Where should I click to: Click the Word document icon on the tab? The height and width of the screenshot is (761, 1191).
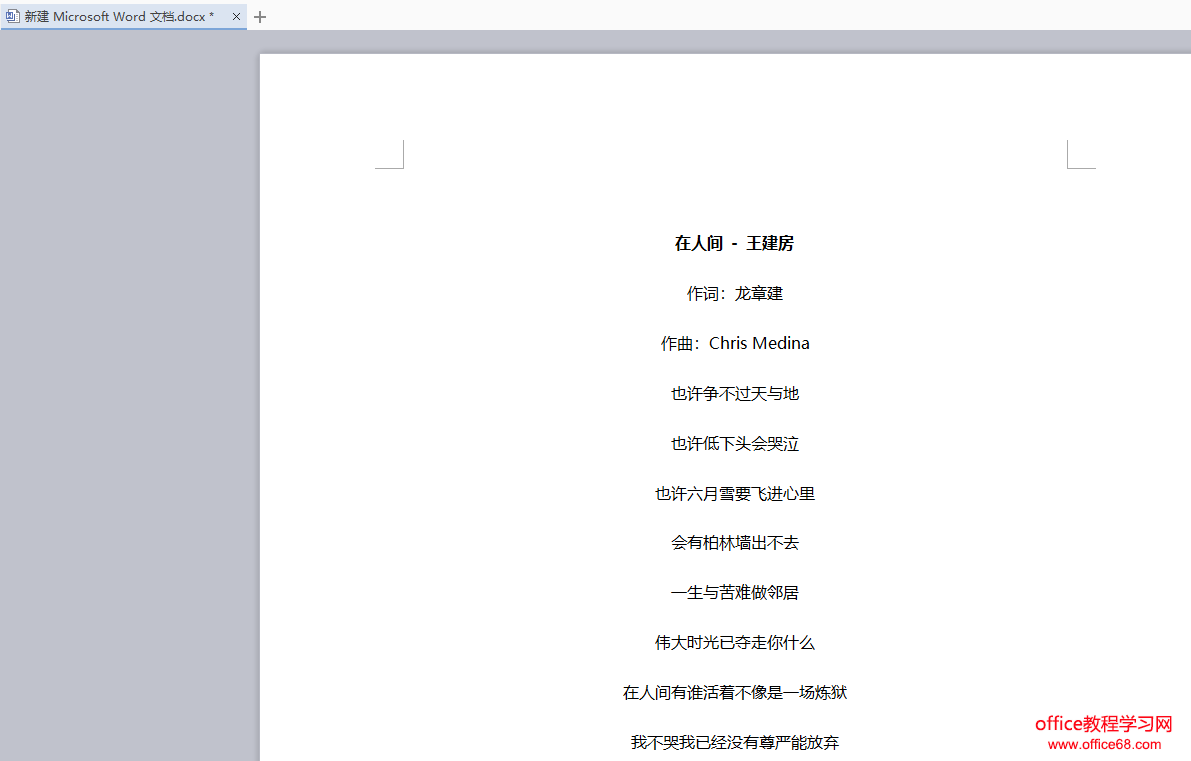(12, 16)
